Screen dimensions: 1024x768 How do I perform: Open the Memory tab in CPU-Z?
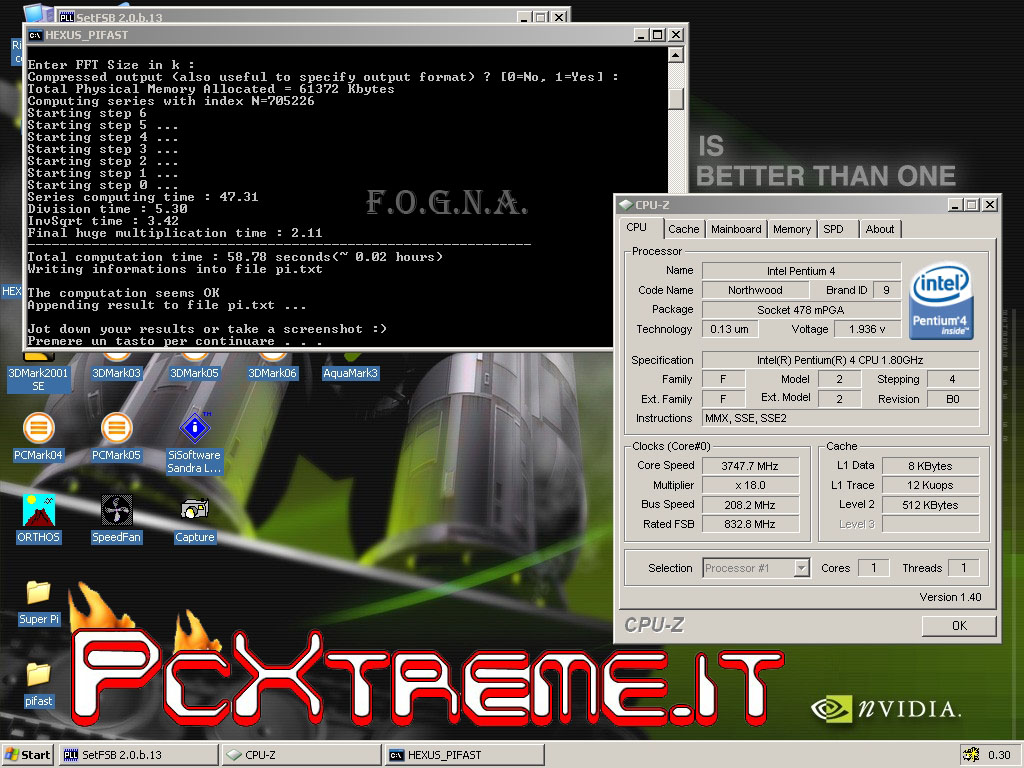pyautogui.click(x=792, y=229)
